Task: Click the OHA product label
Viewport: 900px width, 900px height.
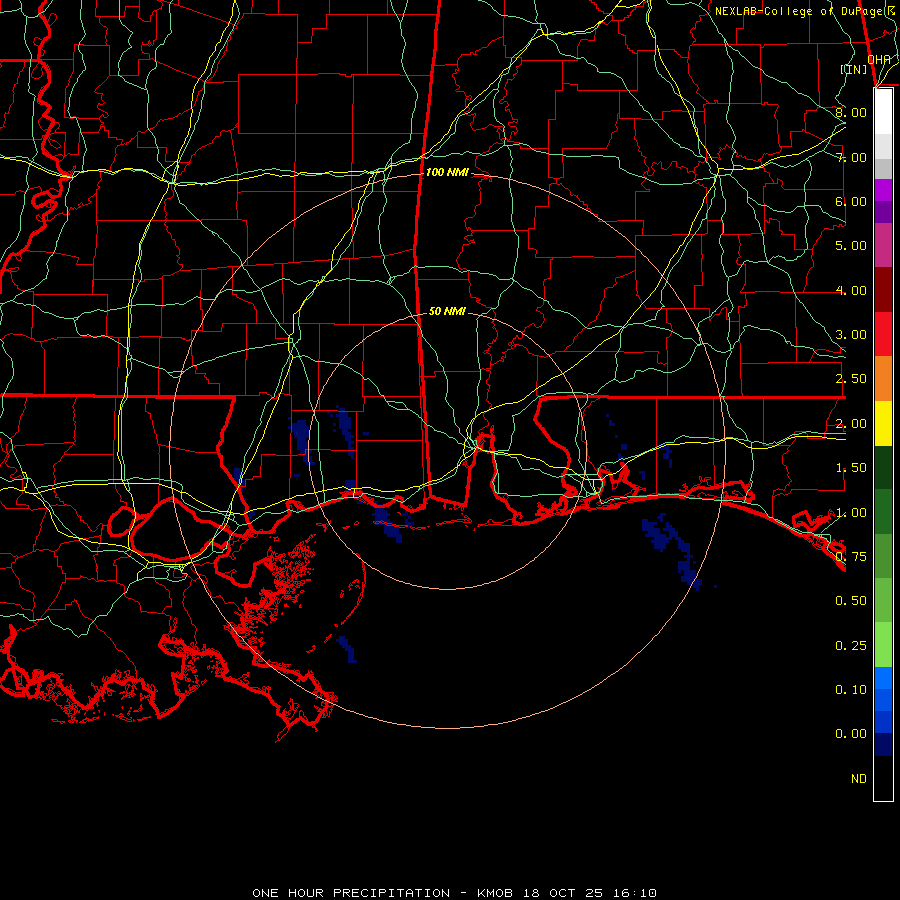Action: [879, 59]
